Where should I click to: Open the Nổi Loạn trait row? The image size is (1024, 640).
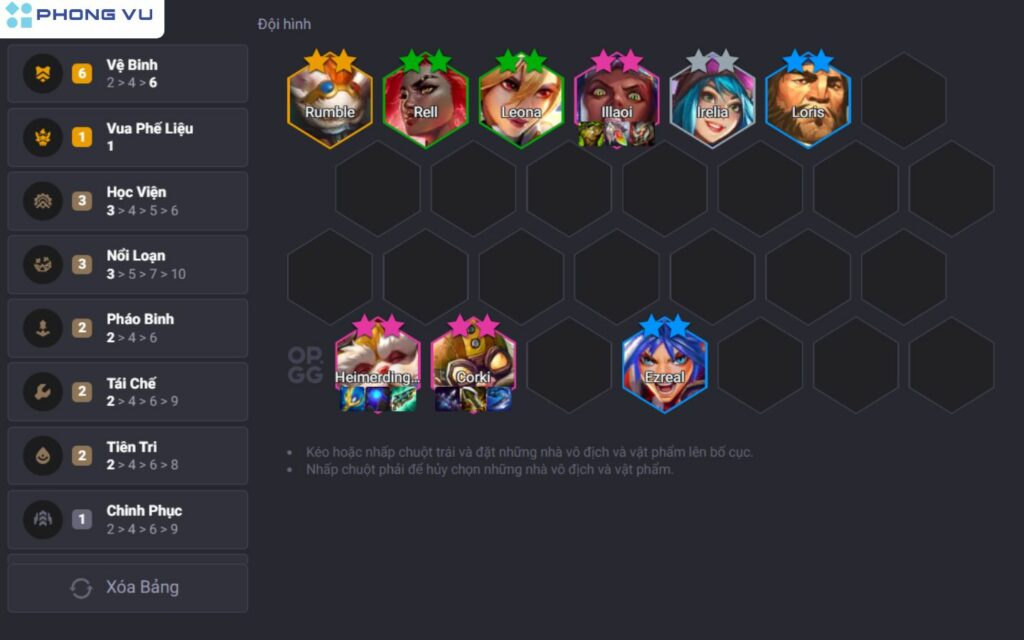click(x=128, y=264)
